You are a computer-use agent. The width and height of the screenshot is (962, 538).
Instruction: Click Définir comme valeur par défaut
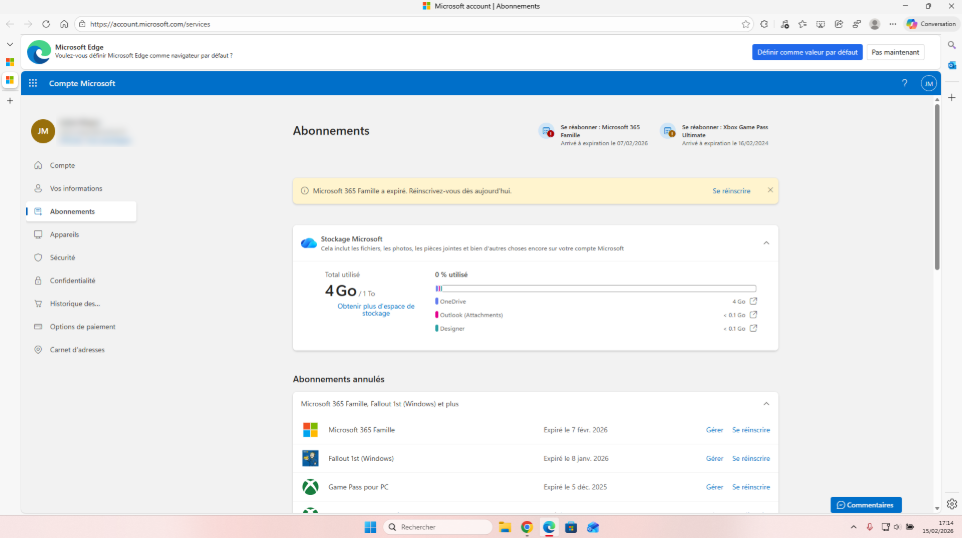tap(807, 52)
